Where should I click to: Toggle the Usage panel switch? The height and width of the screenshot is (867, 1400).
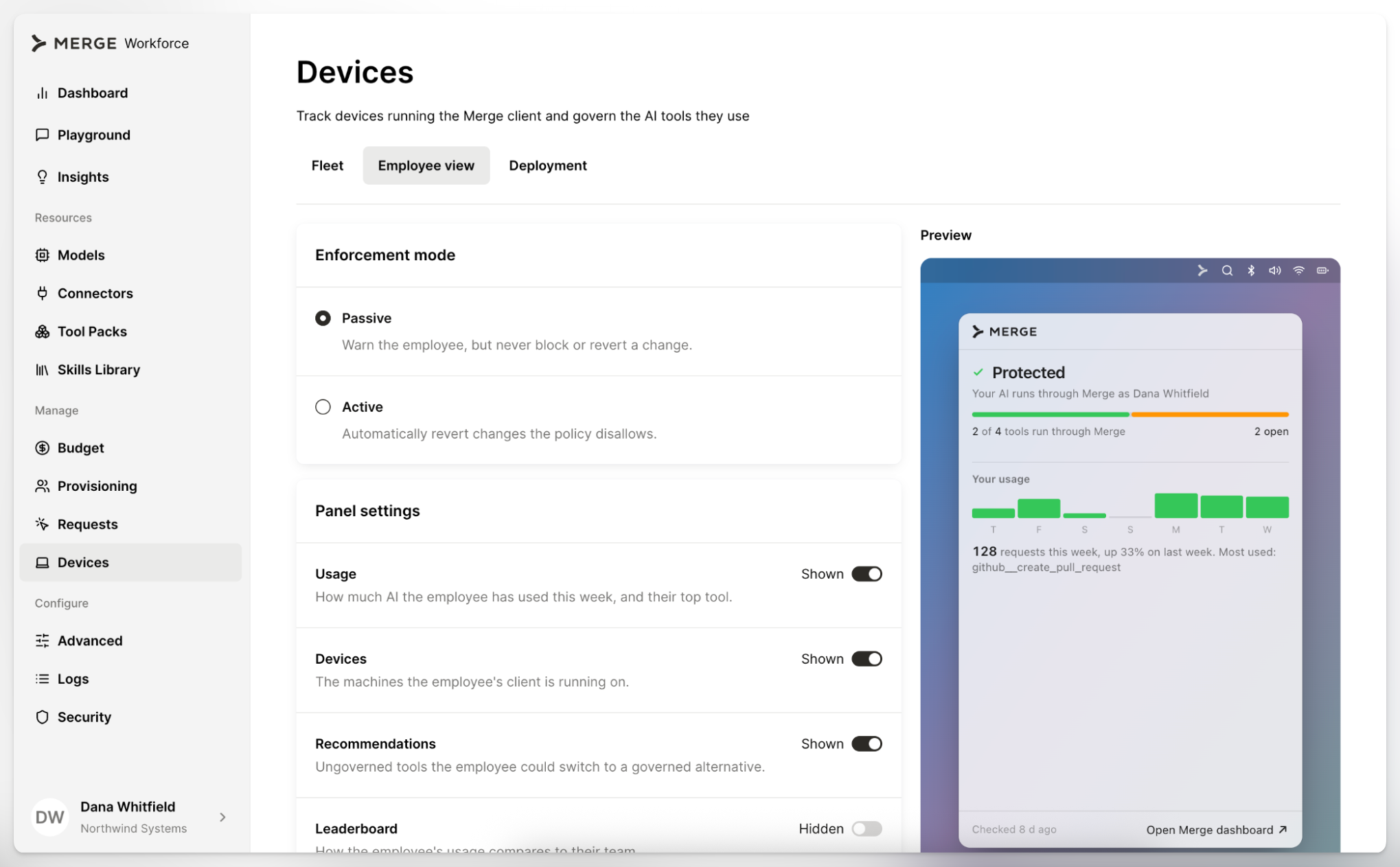(x=867, y=574)
